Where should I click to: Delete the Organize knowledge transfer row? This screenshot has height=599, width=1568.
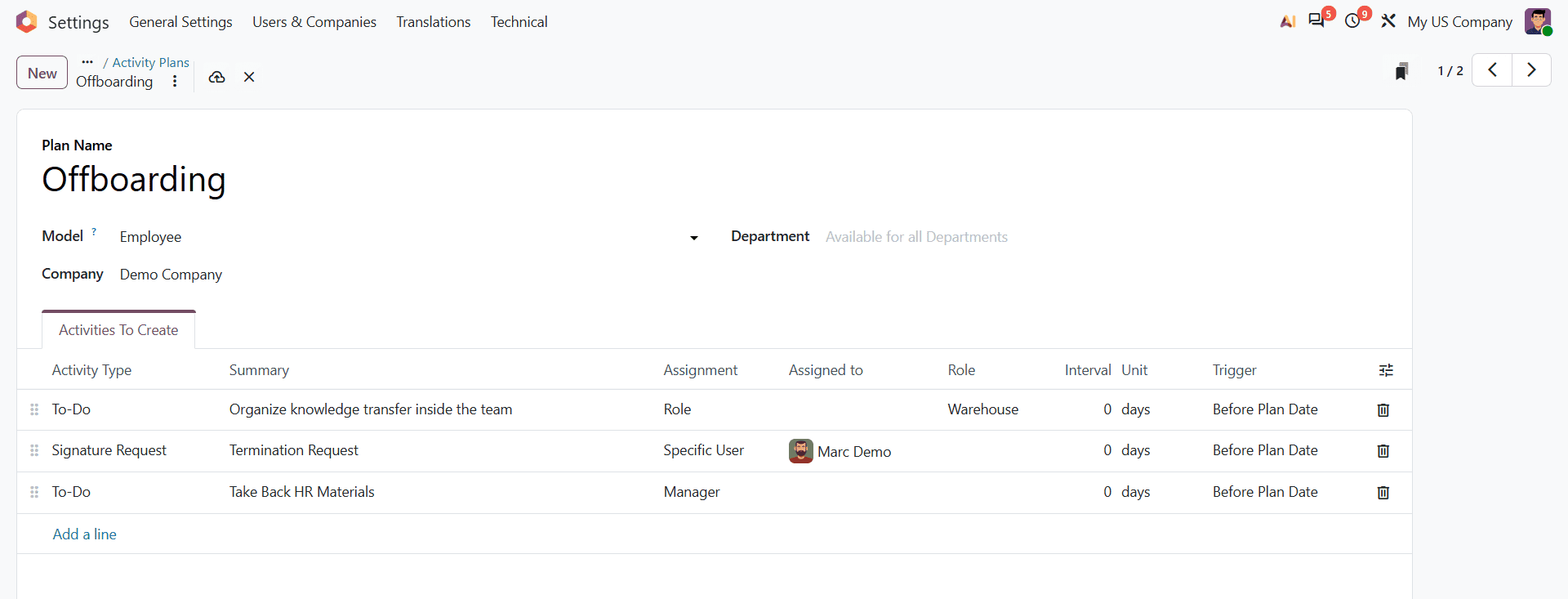(x=1383, y=410)
